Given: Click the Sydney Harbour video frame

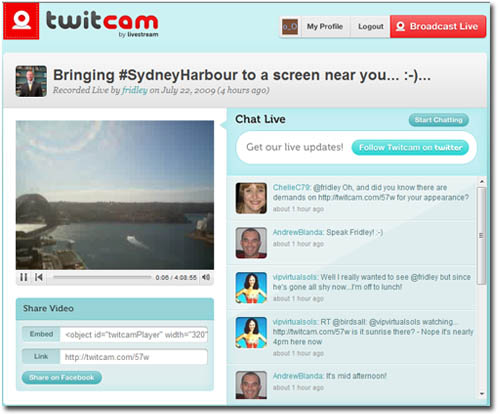Looking at the screenshot, I should (115, 195).
